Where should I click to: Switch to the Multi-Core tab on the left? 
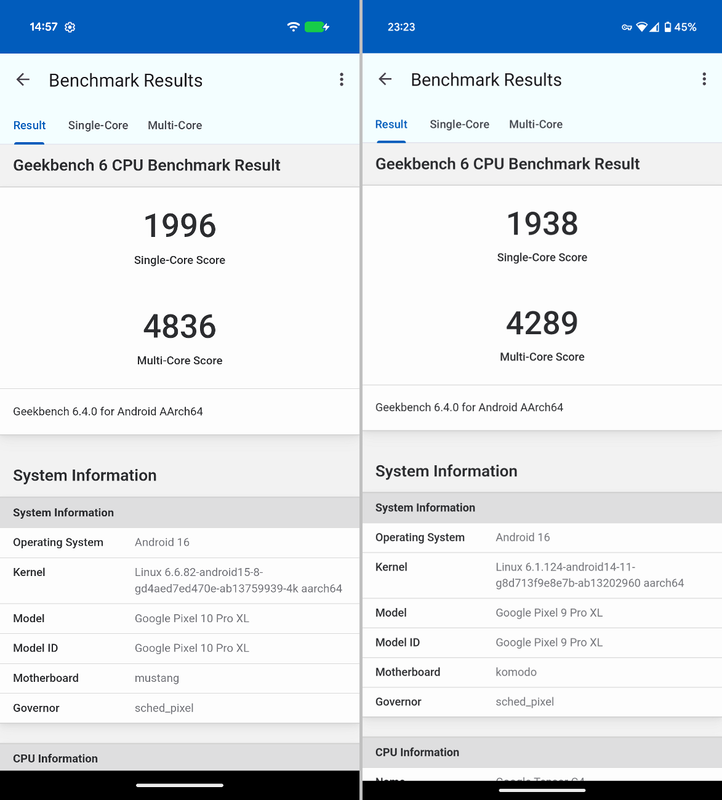pyautogui.click(x=174, y=126)
